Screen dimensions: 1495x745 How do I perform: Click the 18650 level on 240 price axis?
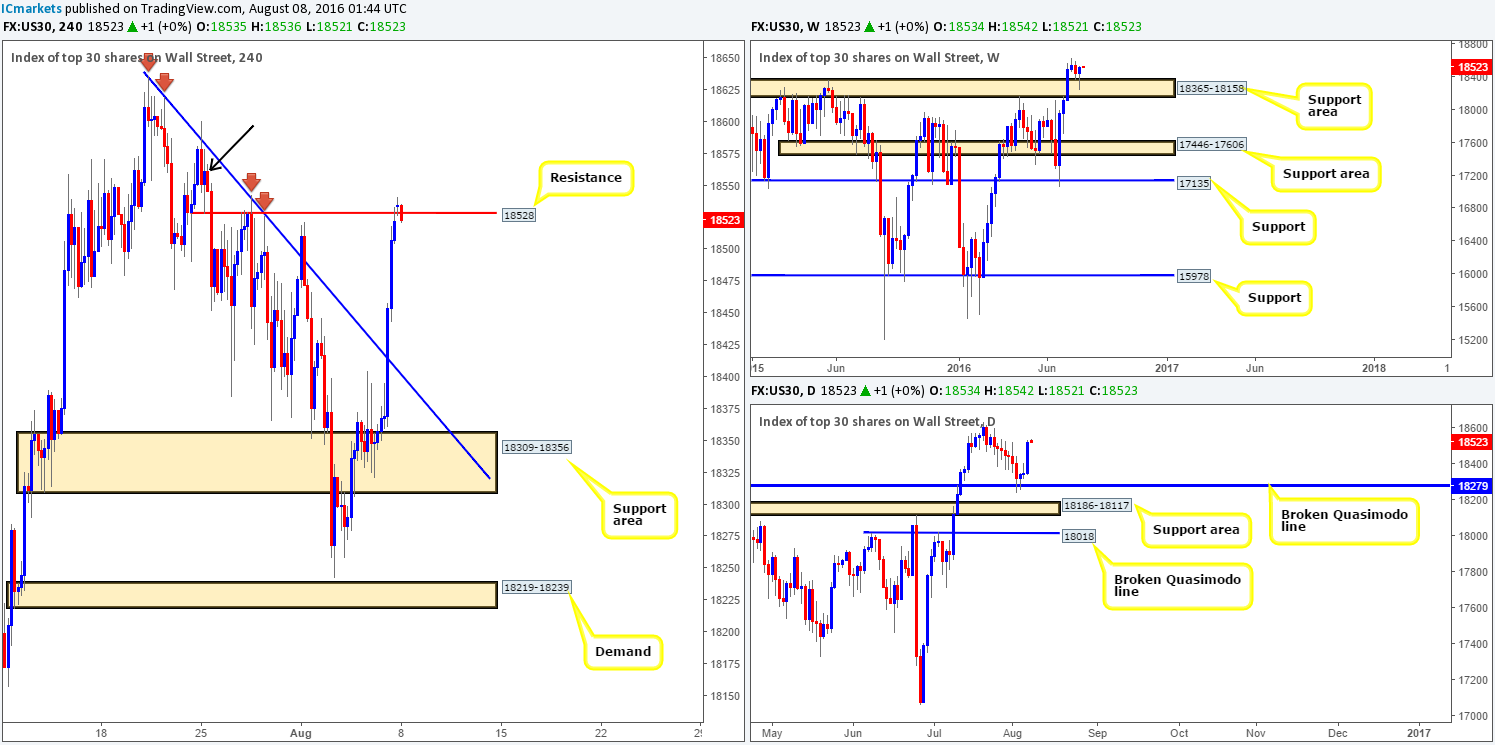(723, 58)
